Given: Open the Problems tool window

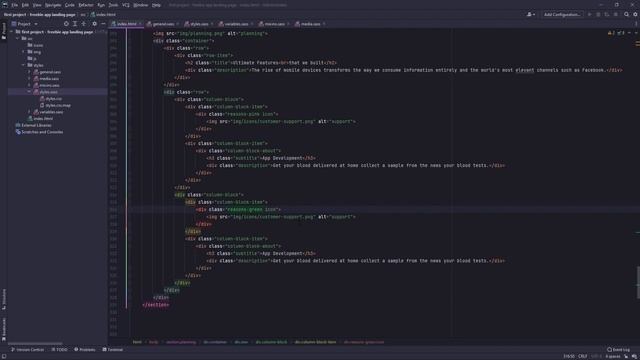Looking at the screenshot, I should [84, 350].
